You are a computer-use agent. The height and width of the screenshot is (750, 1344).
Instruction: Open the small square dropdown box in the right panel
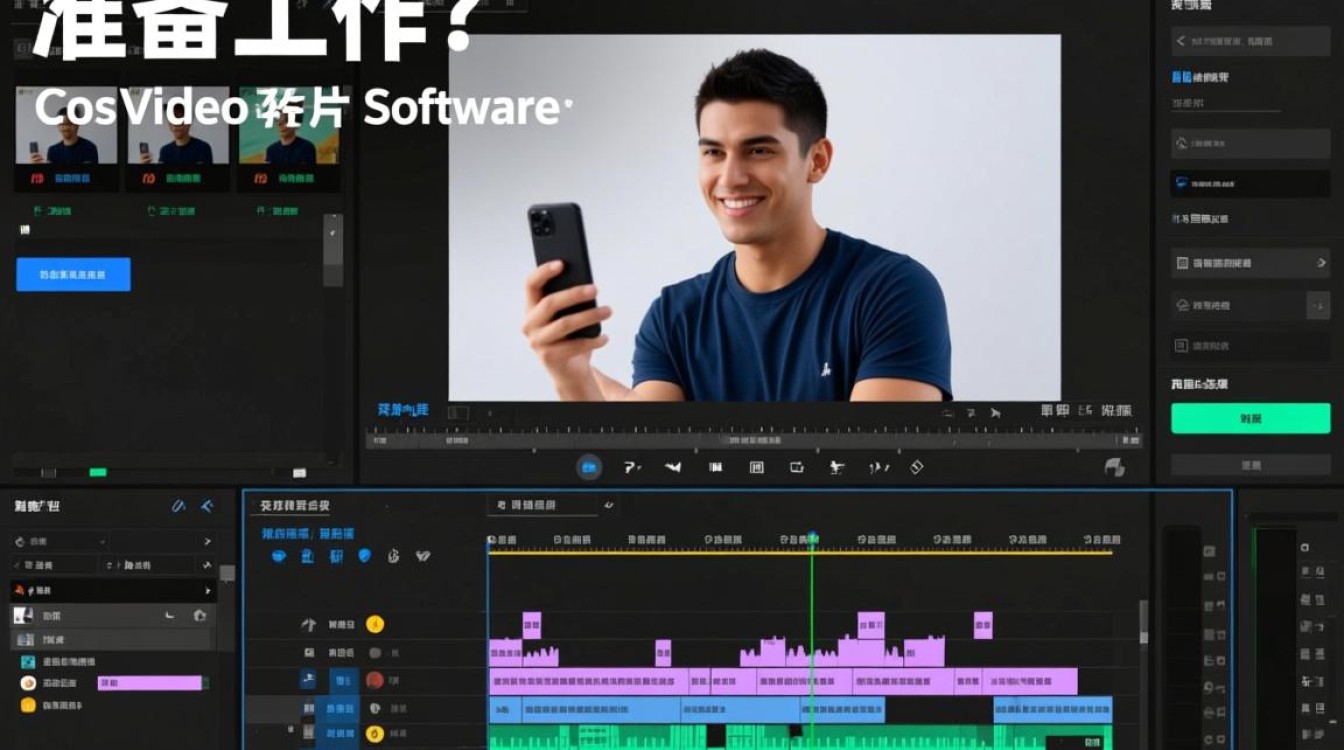1318,305
